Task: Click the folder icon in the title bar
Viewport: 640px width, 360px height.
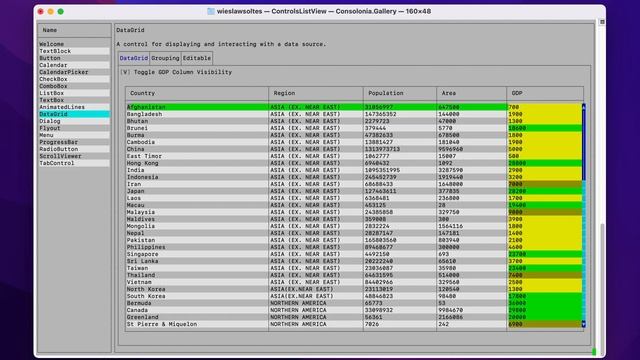Action: pyautogui.click(x=211, y=11)
